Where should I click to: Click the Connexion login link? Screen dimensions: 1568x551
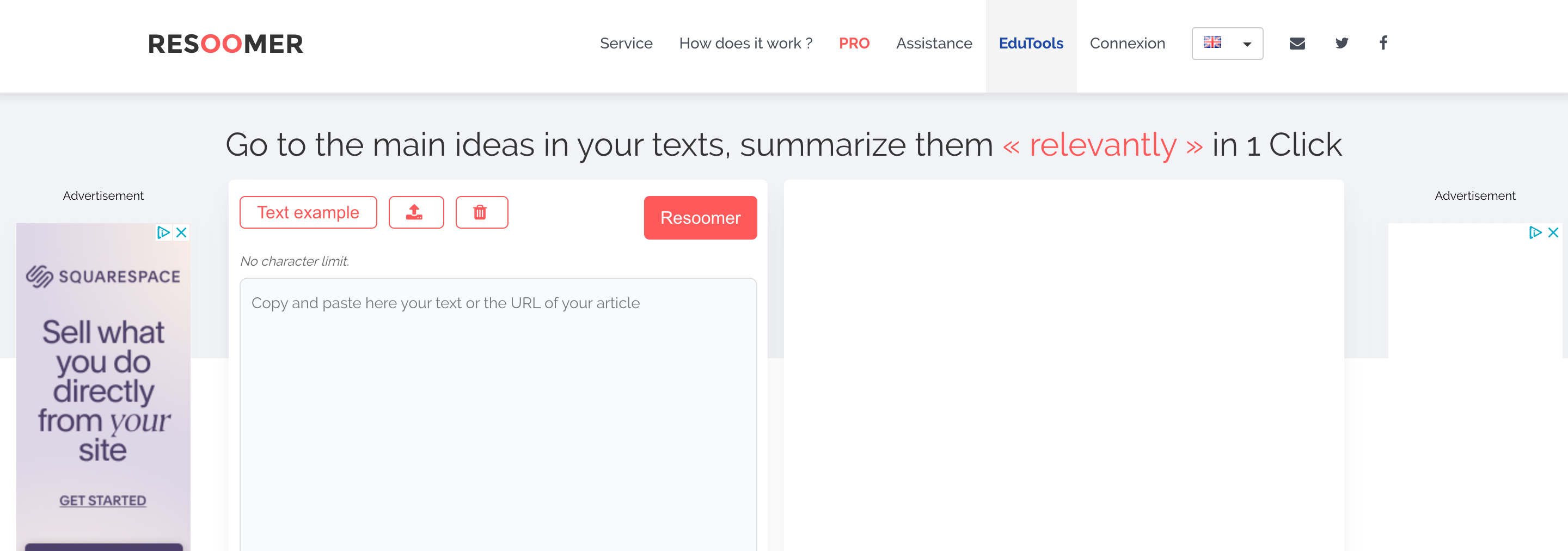[x=1126, y=43]
